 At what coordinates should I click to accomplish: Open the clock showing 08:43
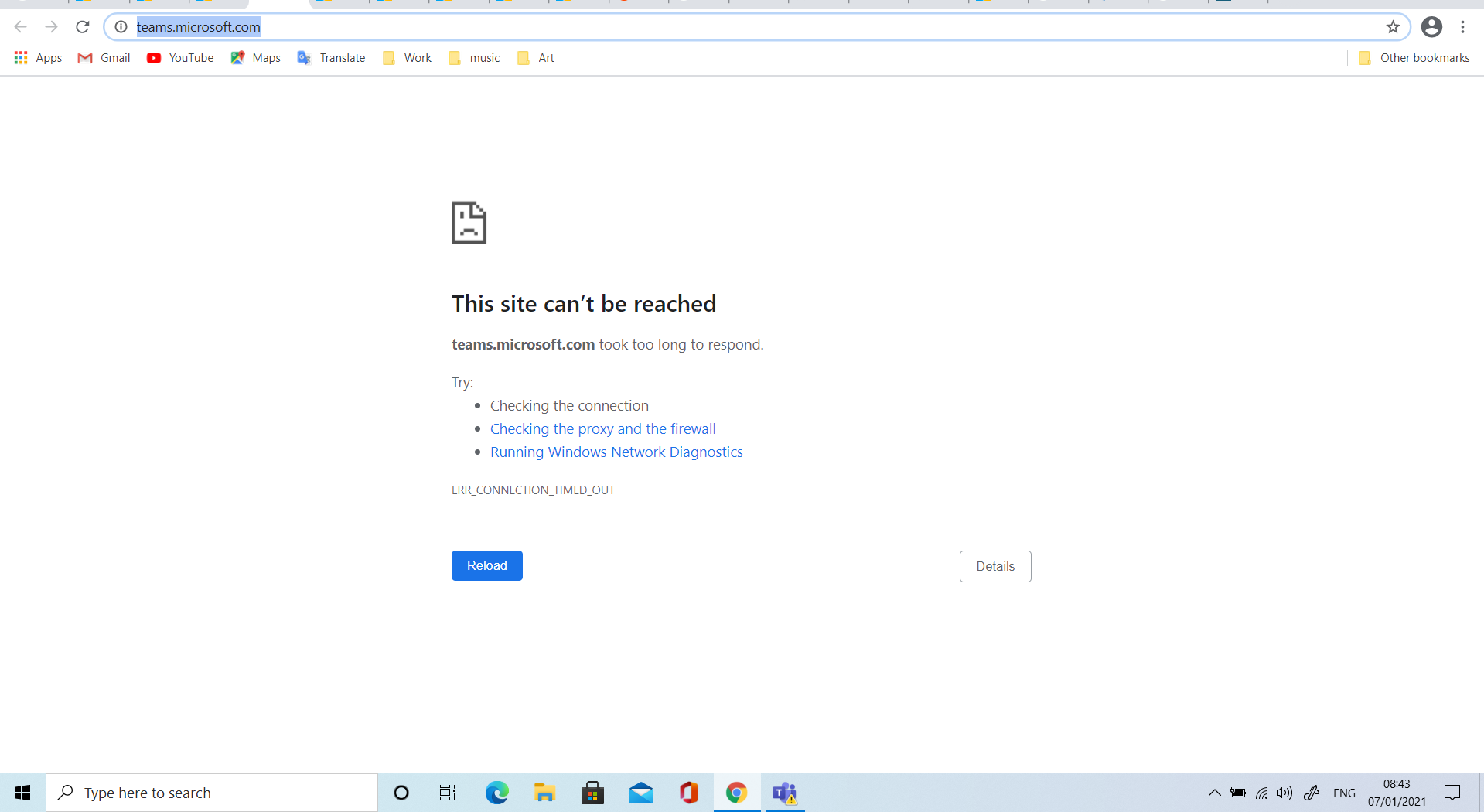(x=1397, y=793)
